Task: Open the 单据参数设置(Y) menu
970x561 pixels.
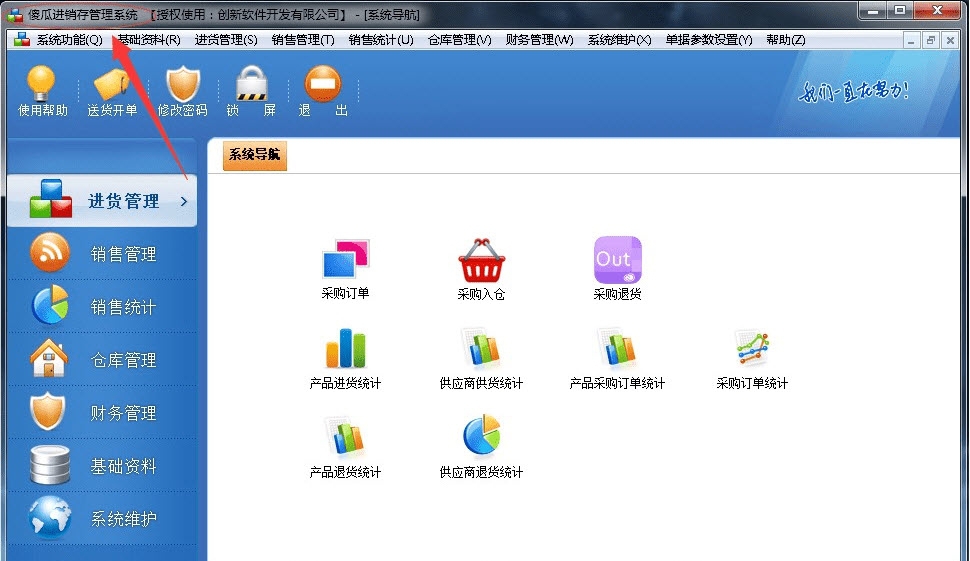Action: 708,40
